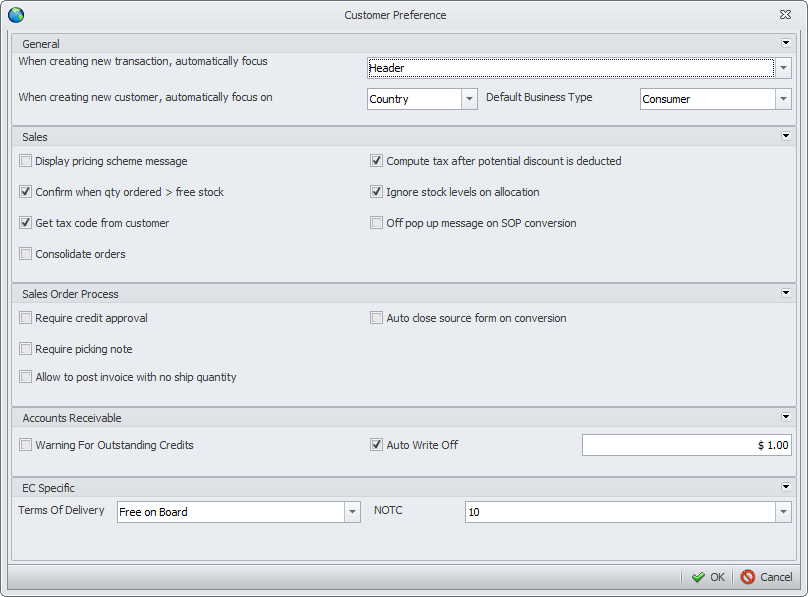This screenshot has height=597, width=808.
Task: Collapse the EC Specific section
Action: (x=786, y=487)
